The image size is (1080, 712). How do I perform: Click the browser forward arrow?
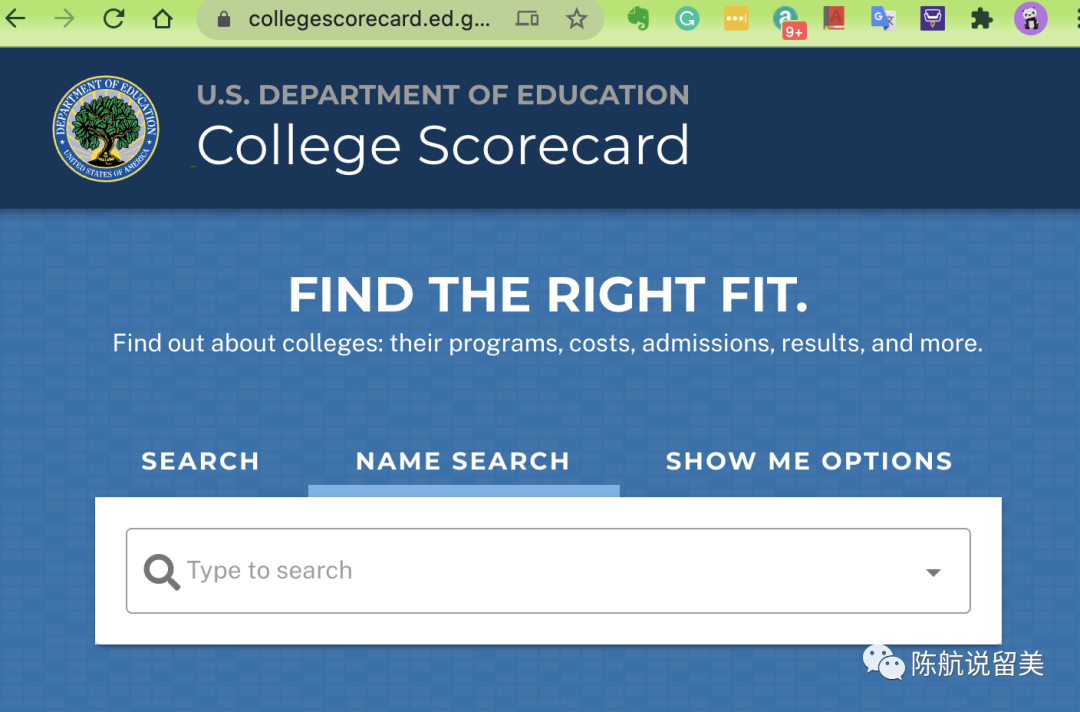coord(65,19)
